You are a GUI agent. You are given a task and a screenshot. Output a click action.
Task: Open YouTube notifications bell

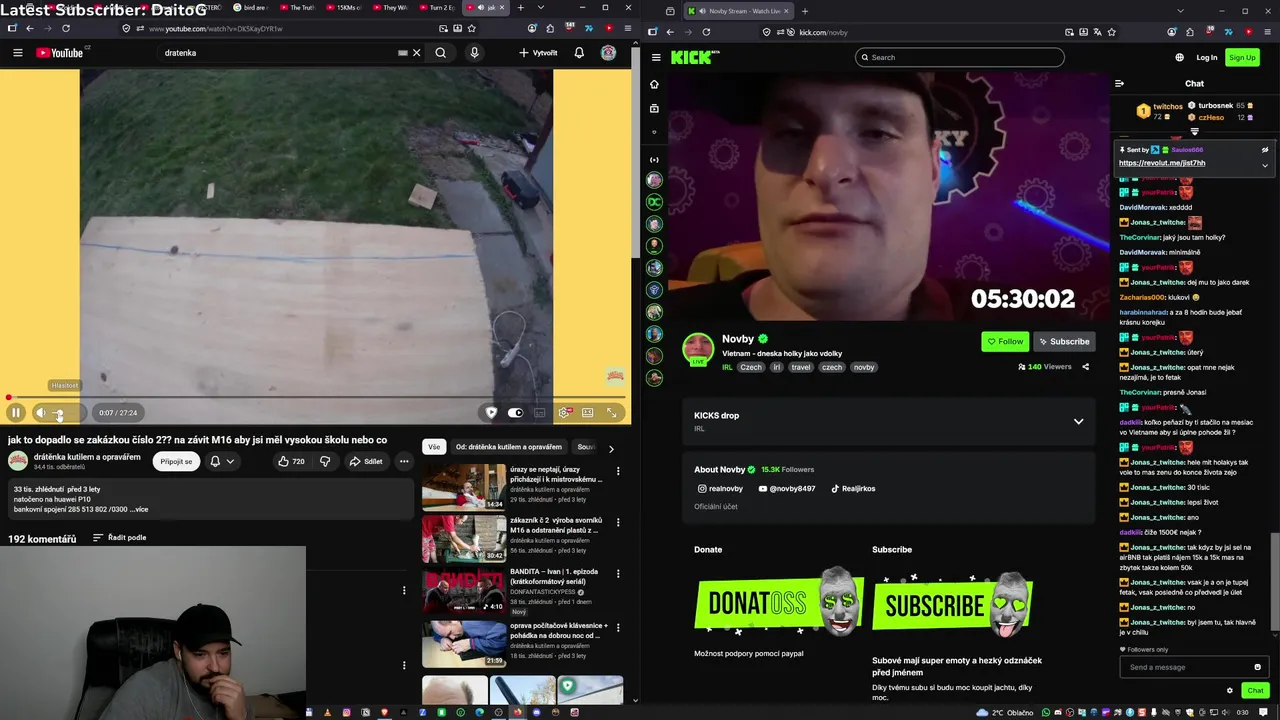pos(579,52)
